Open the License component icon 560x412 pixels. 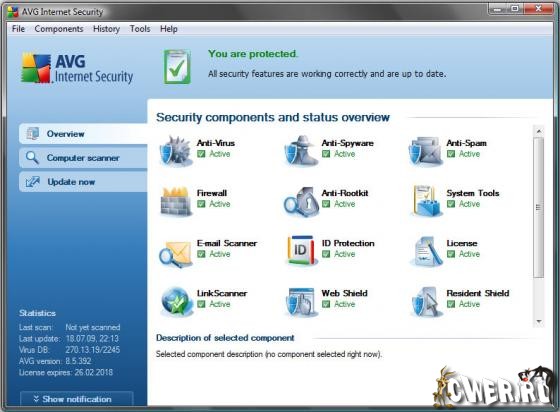point(425,251)
